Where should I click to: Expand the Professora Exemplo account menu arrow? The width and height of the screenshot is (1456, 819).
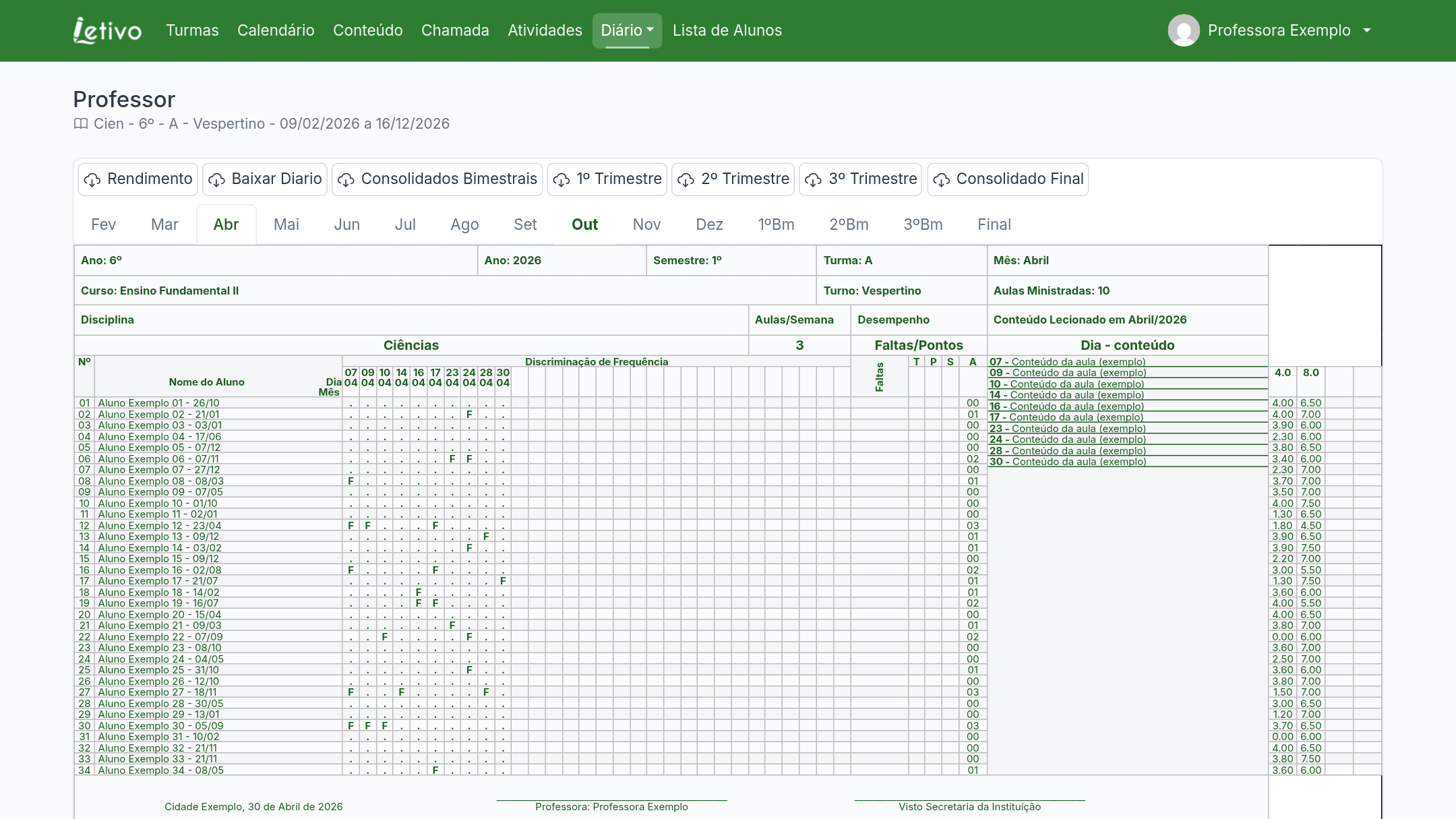[1367, 30]
